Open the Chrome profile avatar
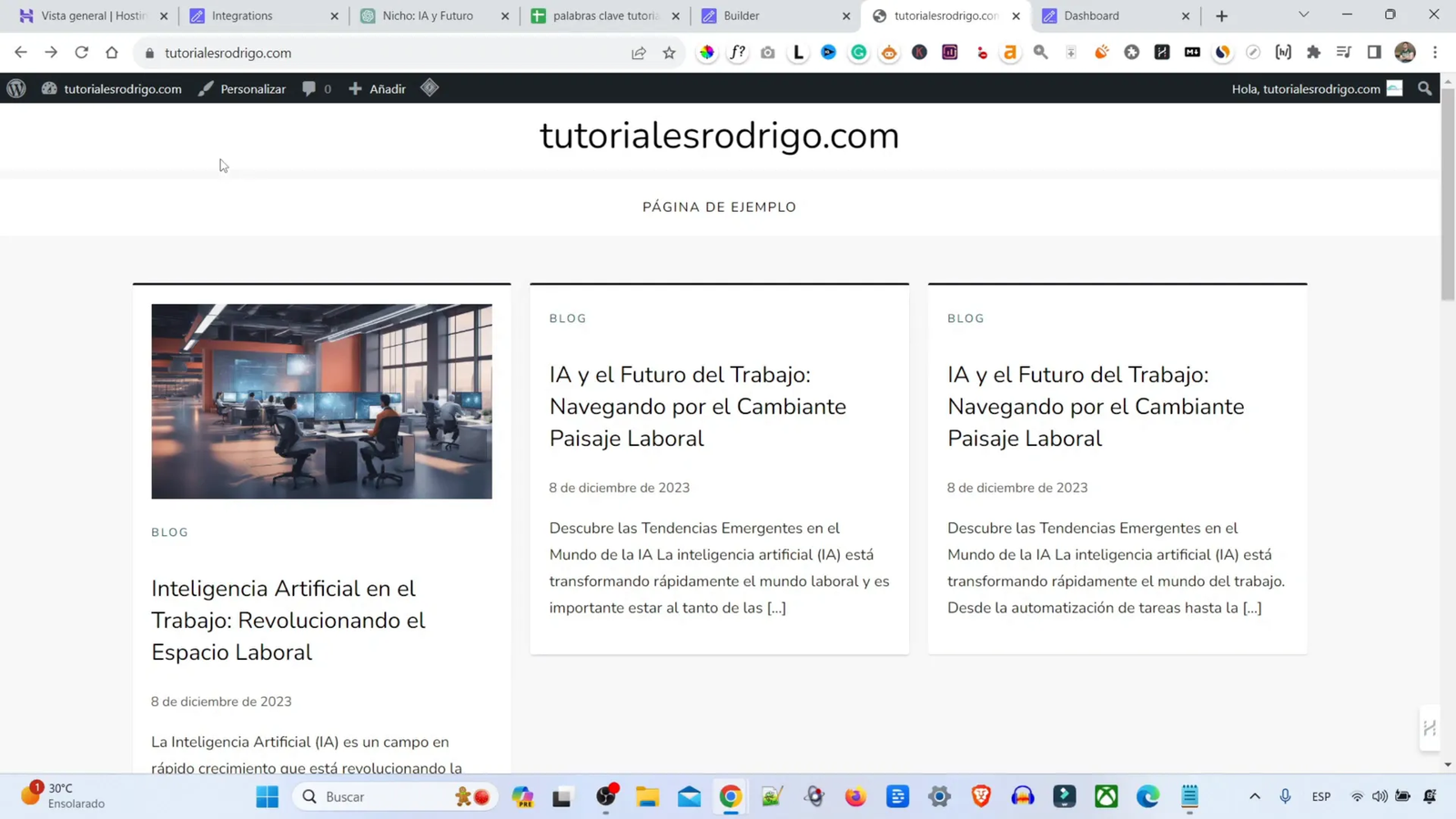 click(1405, 52)
